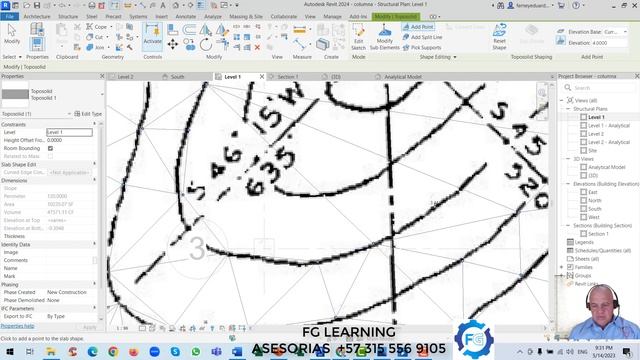Open the Windows Start menu
Image resolution: width=640 pixels, height=360 pixels.
(x=9, y=351)
